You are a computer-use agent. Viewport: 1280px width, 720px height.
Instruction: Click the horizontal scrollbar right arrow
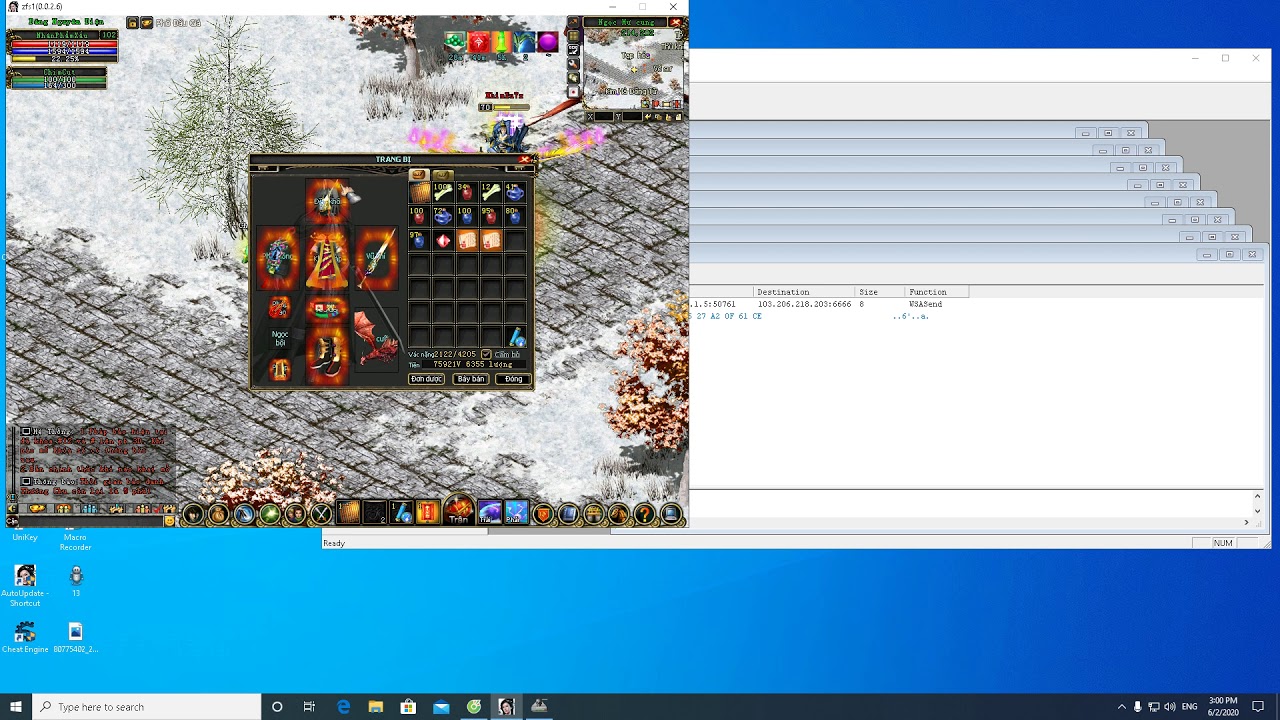coord(1246,522)
